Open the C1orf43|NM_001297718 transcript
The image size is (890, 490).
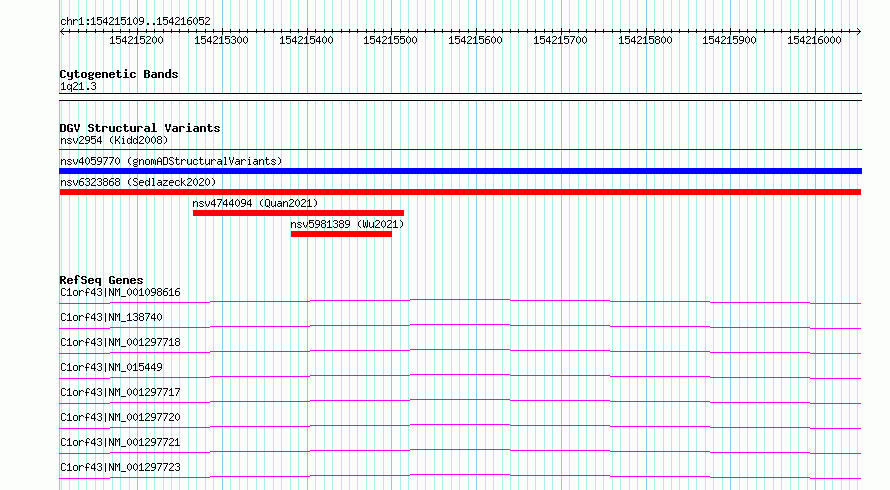(120, 342)
